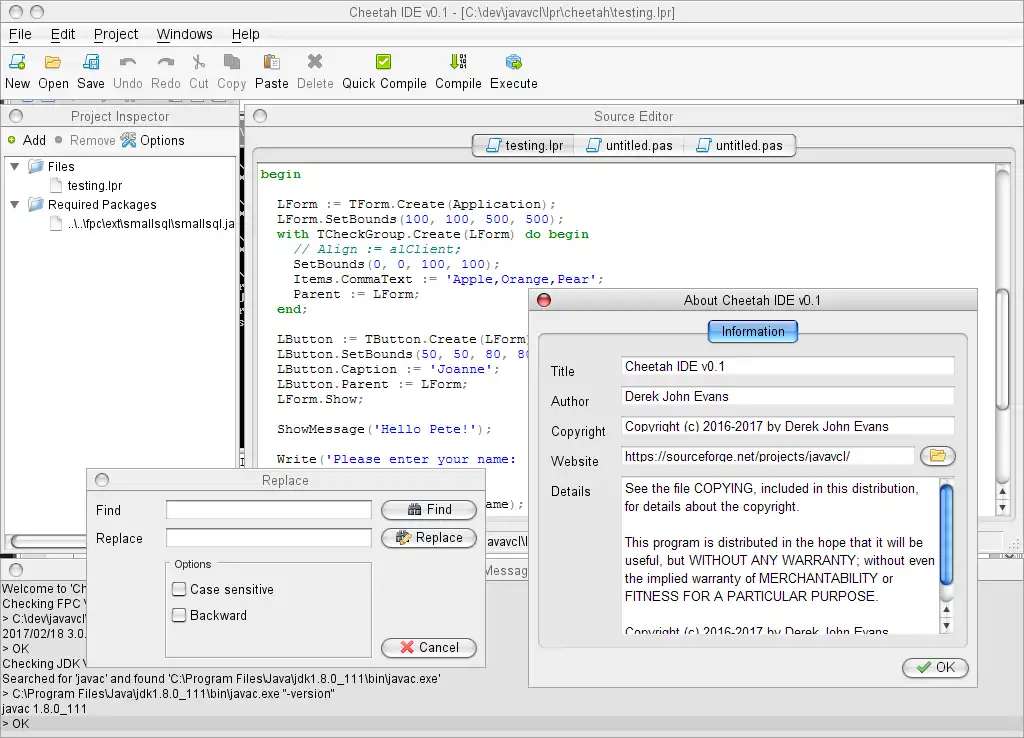
Task: Click the 'begin' keyword on first line
Action: pos(281,174)
